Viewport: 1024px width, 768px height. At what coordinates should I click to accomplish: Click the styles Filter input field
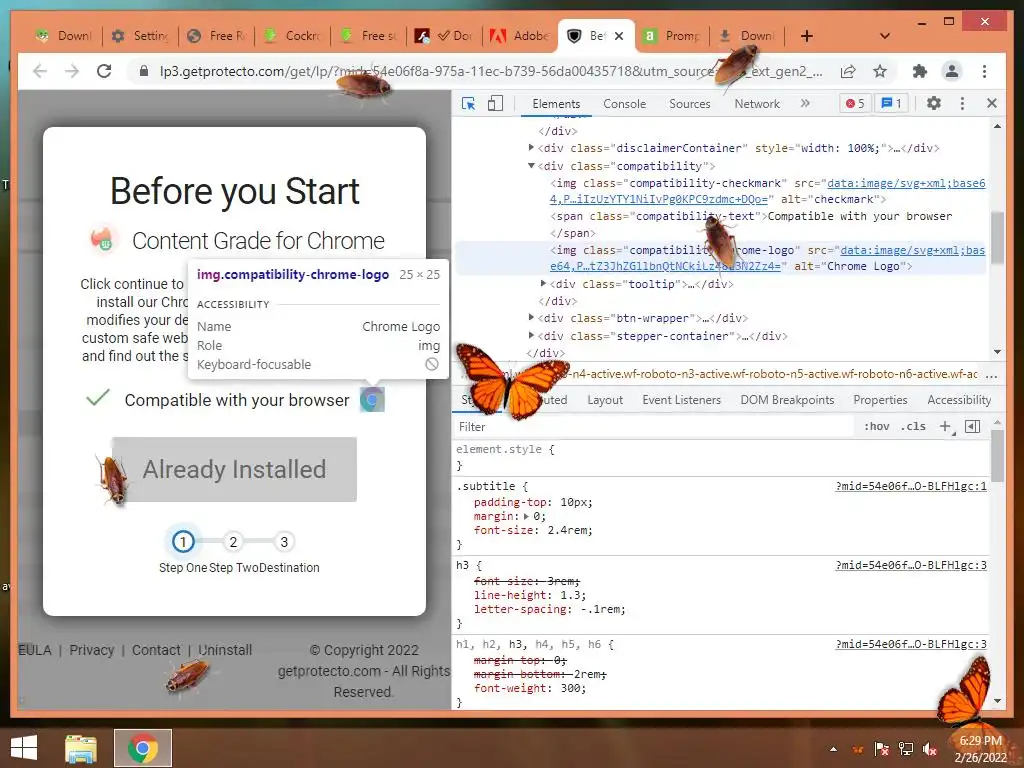pyautogui.click(x=653, y=426)
